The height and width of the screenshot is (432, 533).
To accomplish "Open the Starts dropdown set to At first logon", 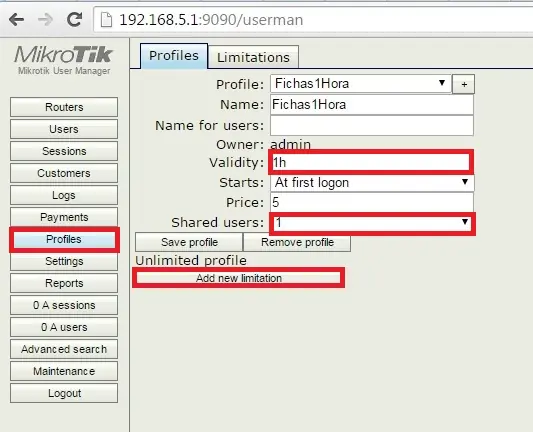I will coord(372,183).
